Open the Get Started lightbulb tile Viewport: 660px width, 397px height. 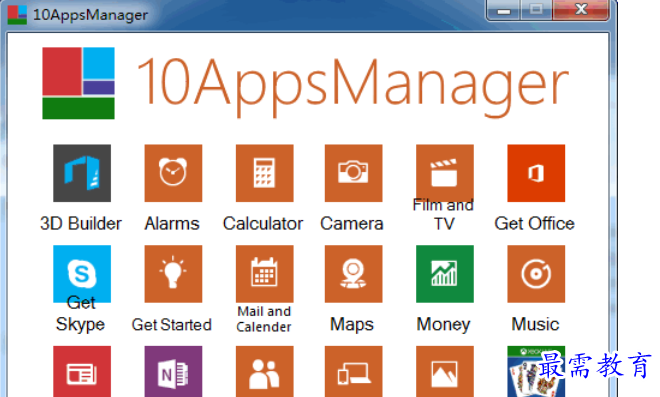[173, 274]
